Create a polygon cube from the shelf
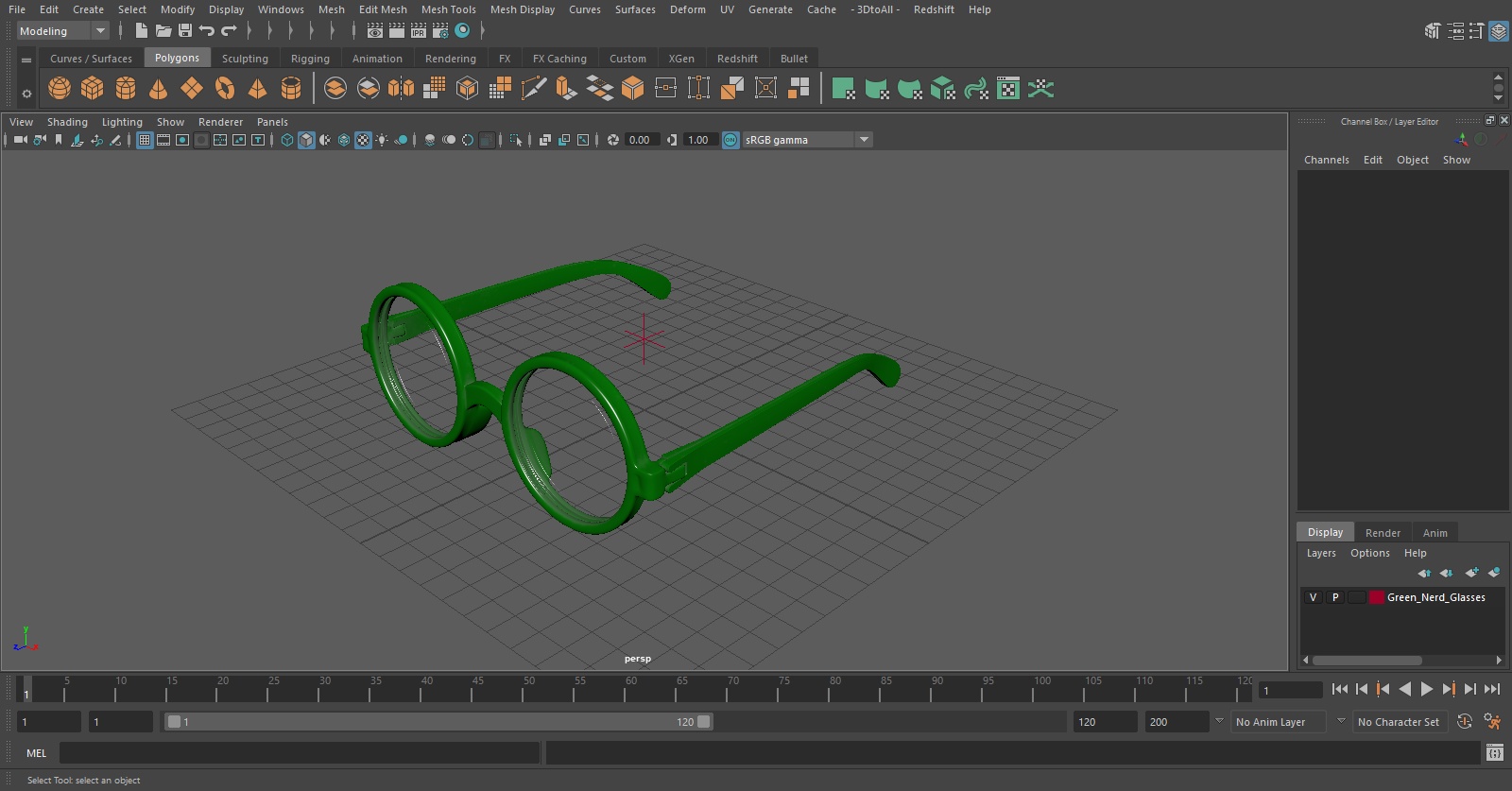 click(x=93, y=89)
